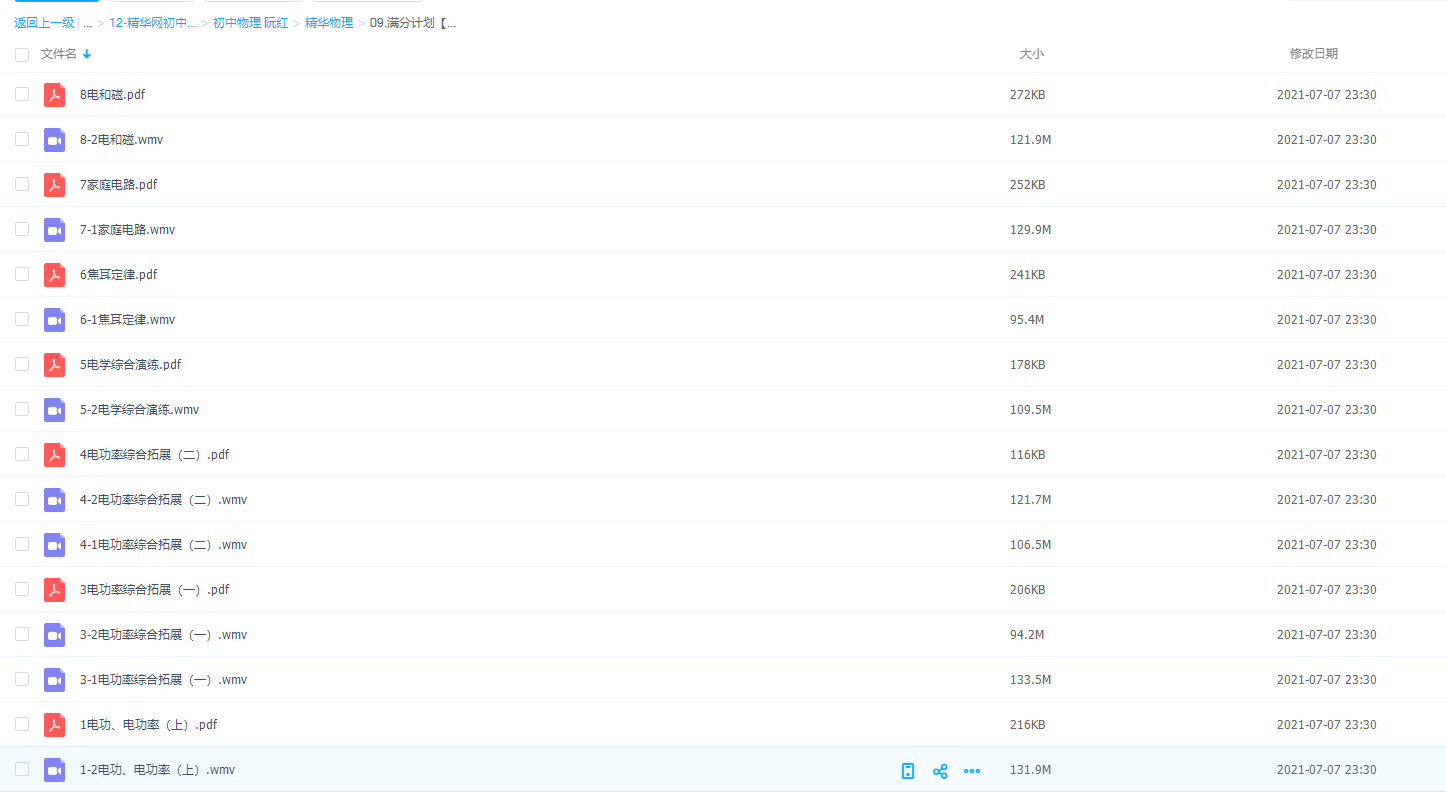The height and width of the screenshot is (795, 1446).
Task: Toggle sort direction arrow next to 文件名
Action: click(87, 54)
